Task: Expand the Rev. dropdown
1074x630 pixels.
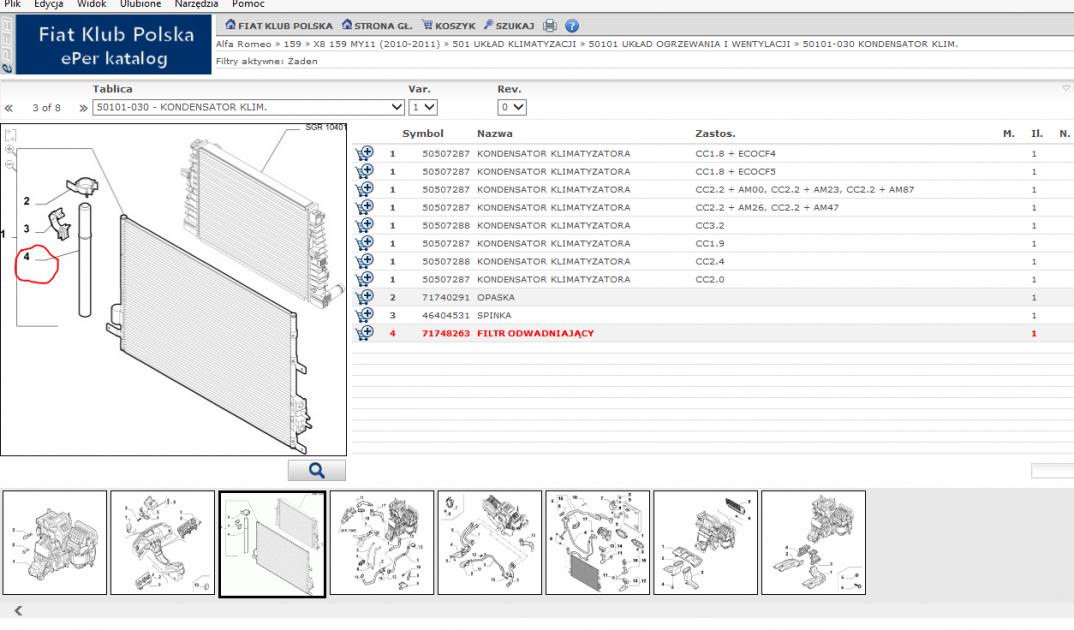Action: (512, 108)
